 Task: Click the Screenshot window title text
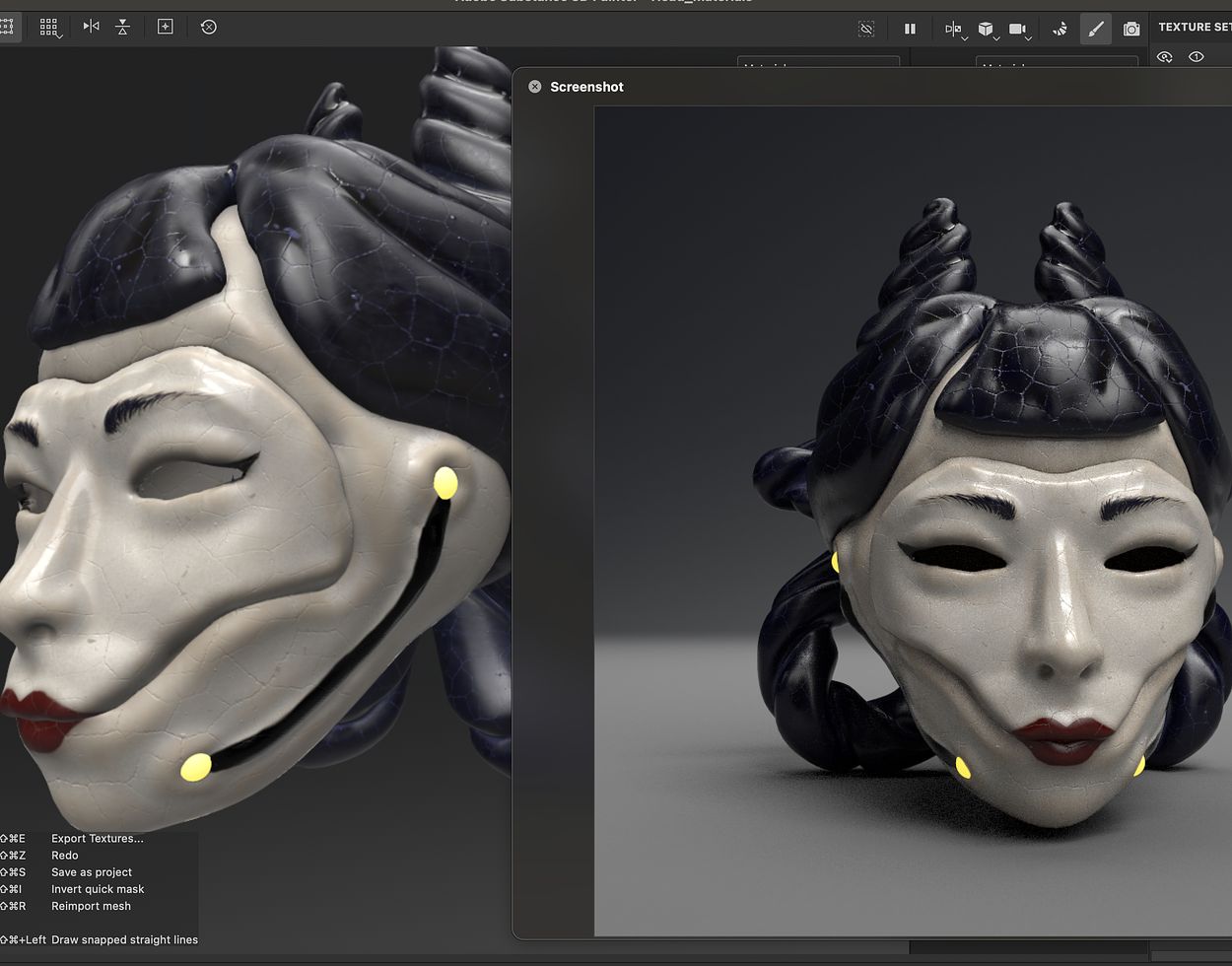click(586, 87)
